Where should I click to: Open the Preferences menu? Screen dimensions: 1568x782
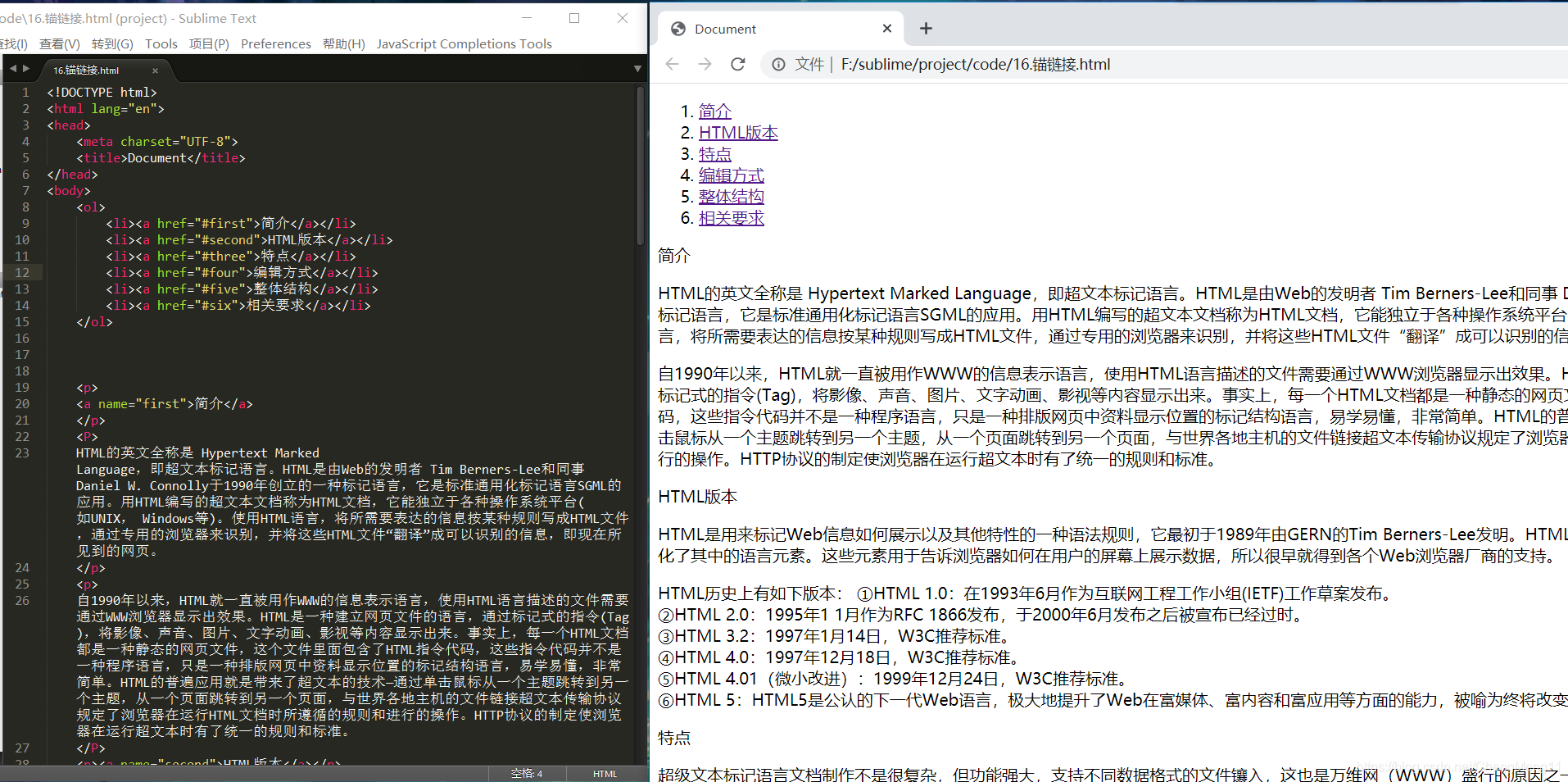[x=275, y=43]
